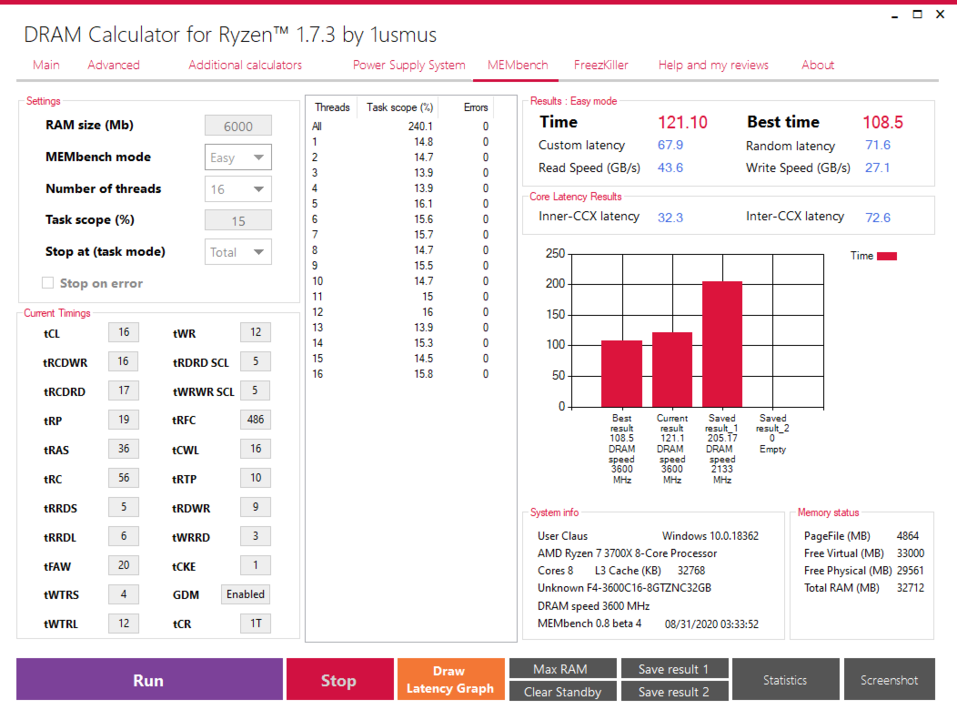The height and width of the screenshot is (720, 957).
Task: Open the Advanced tab
Action: [x=114, y=65]
